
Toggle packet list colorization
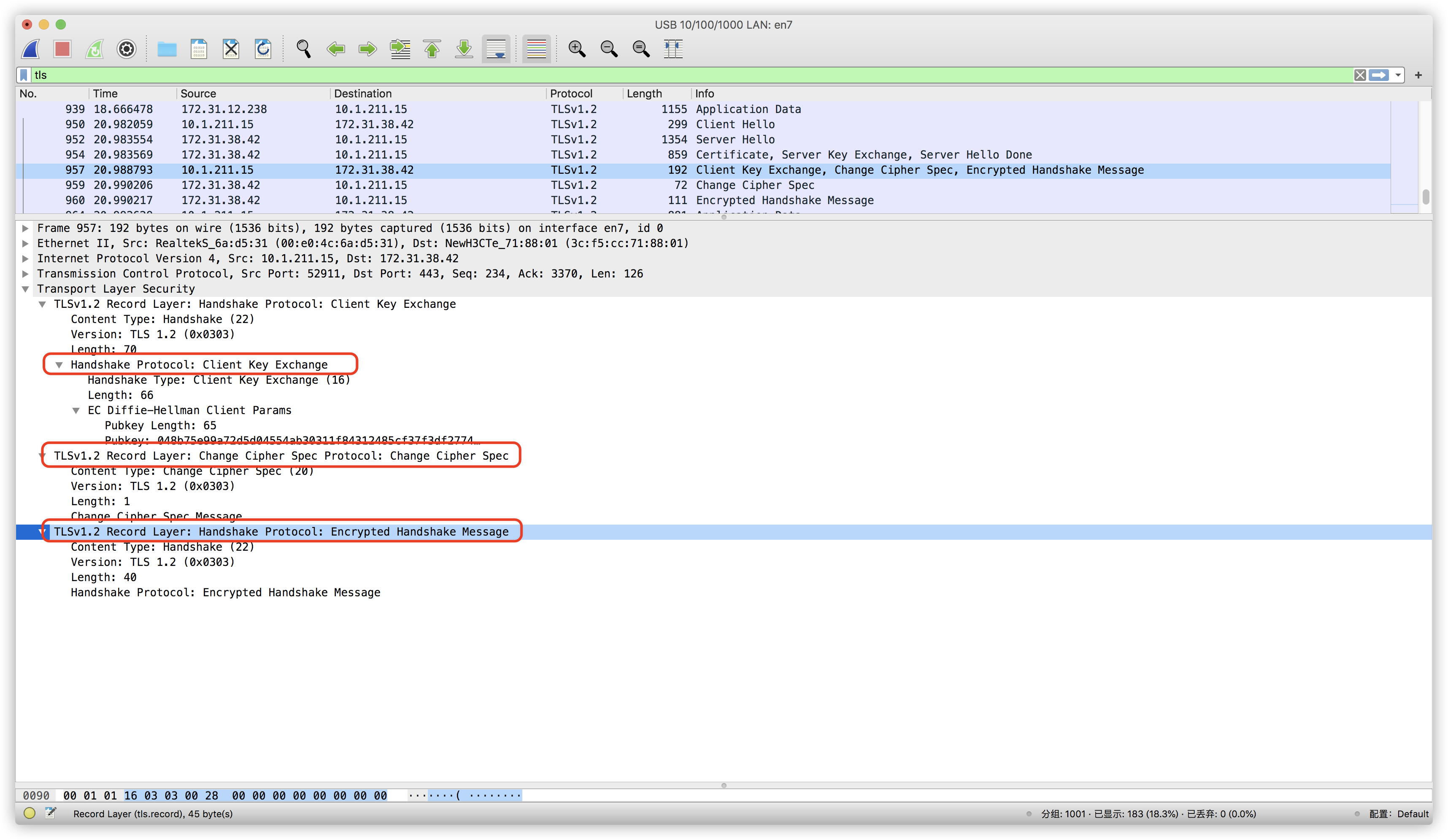(x=535, y=49)
